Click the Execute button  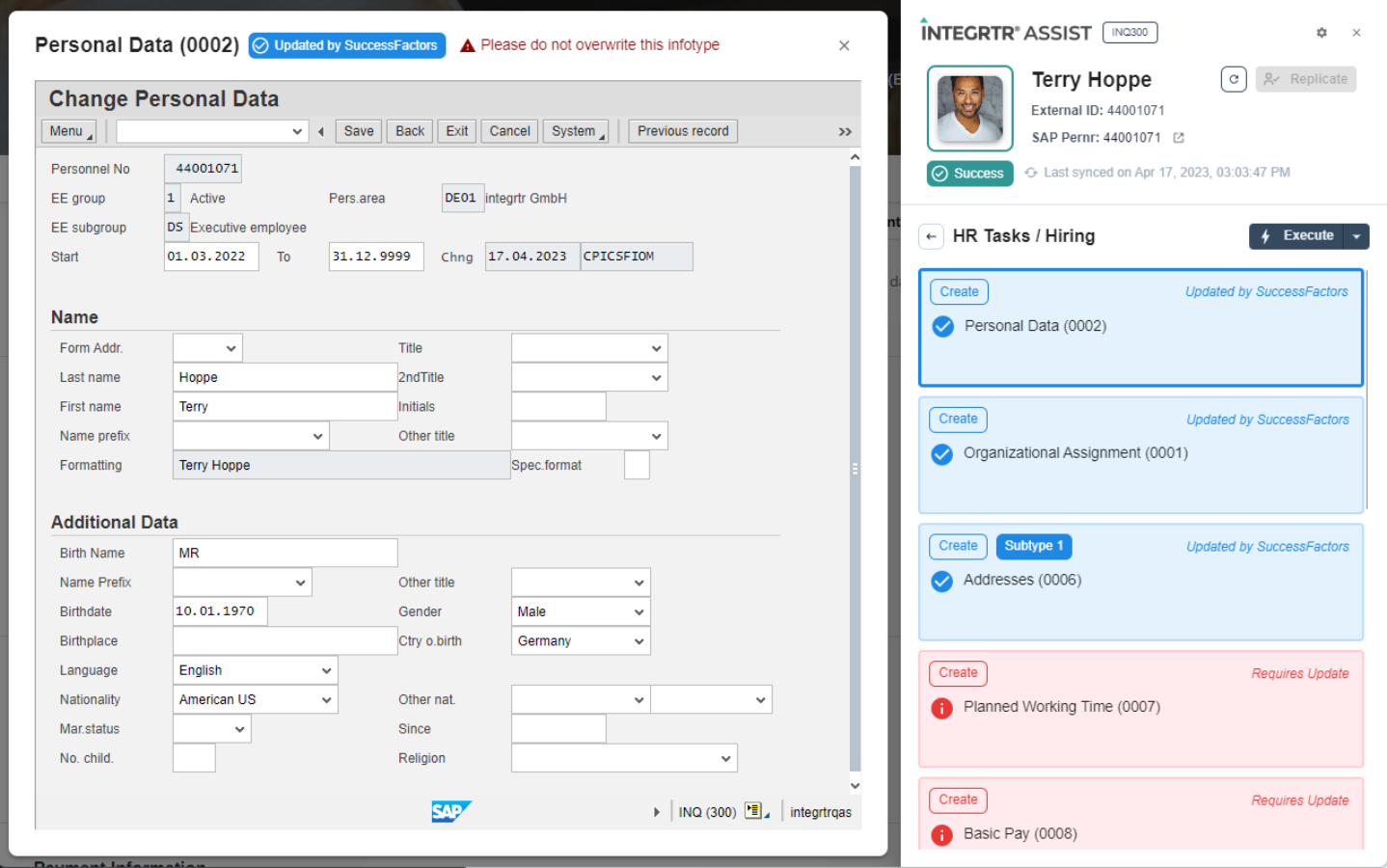point(1296,236)
